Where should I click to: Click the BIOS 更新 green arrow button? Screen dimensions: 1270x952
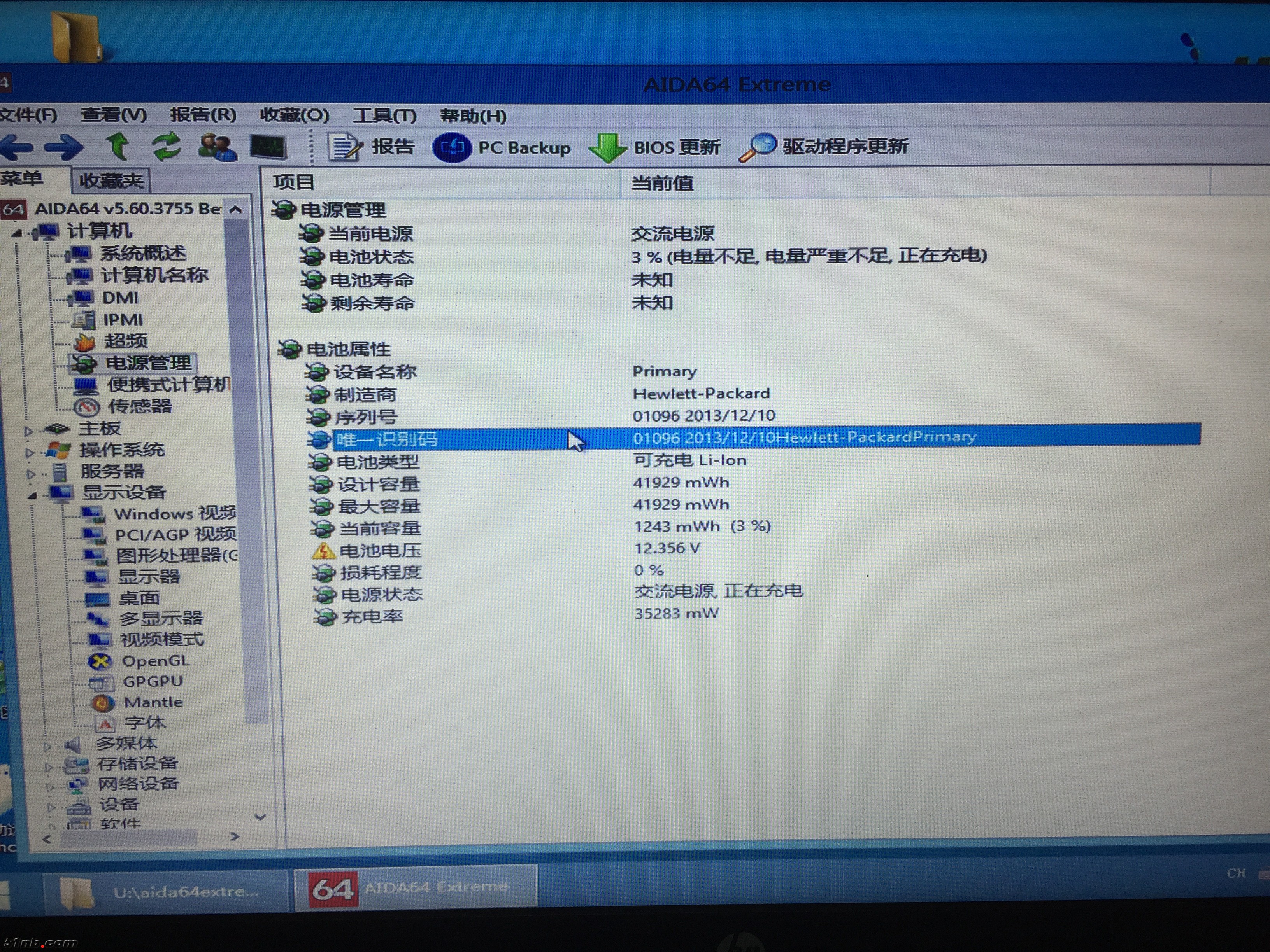[654, 147]
